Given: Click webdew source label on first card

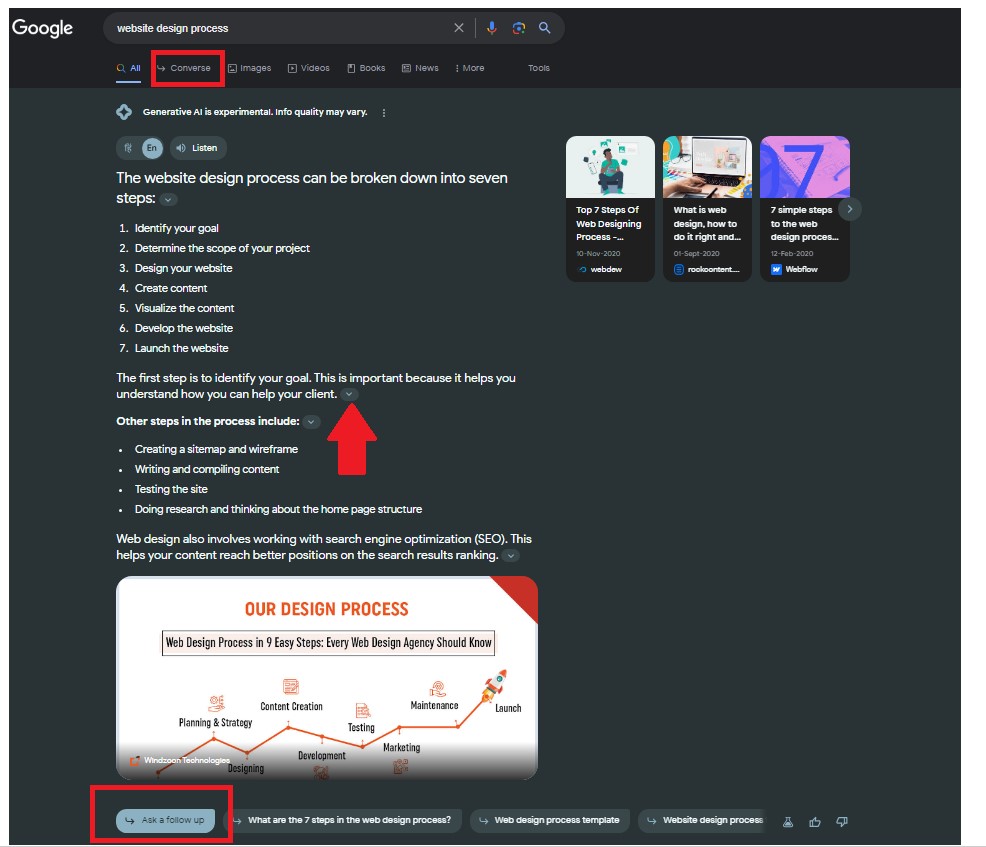Looking at the screenshot, I should coord(601,269).
